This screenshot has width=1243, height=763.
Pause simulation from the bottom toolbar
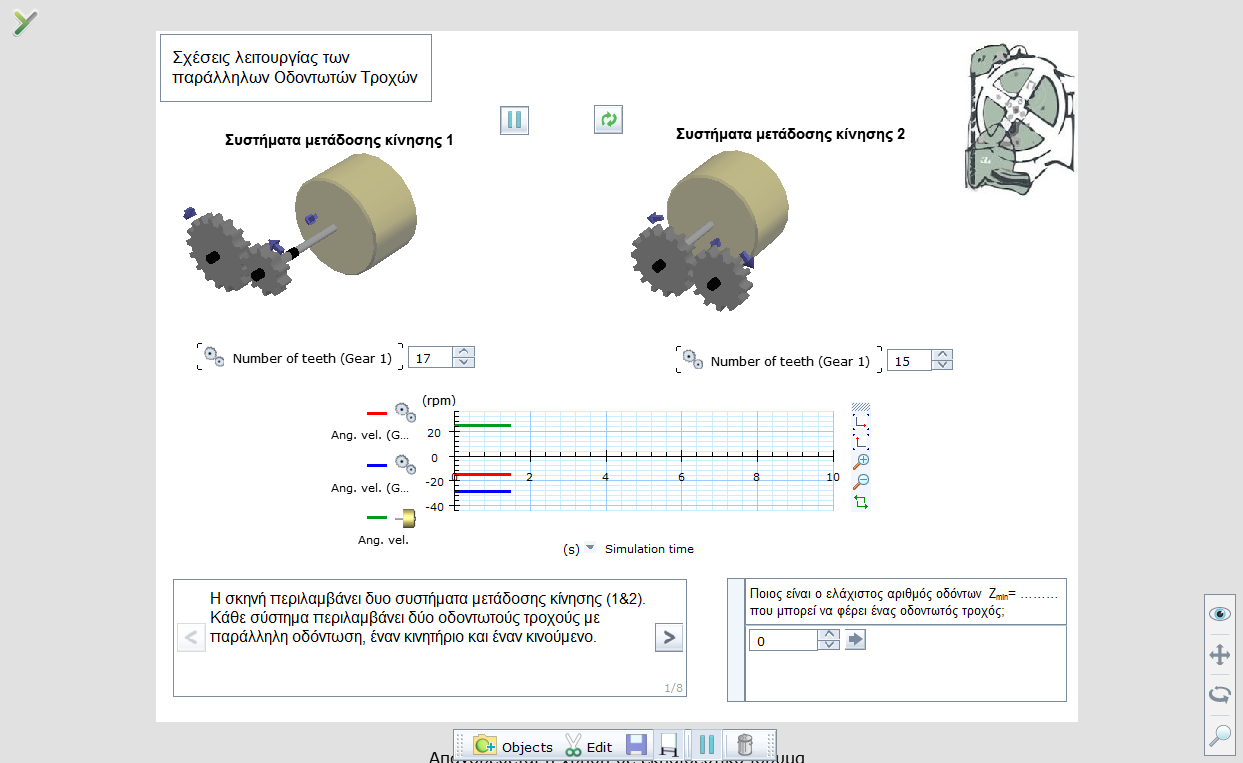pos(707,745)
